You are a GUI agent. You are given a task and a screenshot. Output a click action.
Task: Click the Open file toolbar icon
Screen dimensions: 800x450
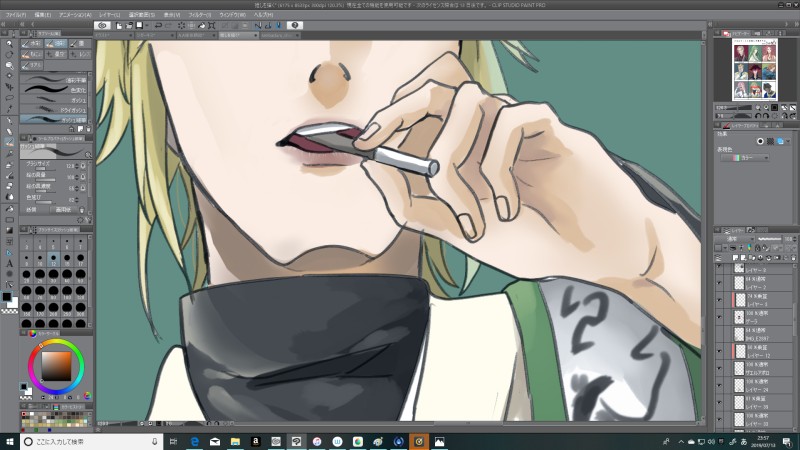pos(129,25)
